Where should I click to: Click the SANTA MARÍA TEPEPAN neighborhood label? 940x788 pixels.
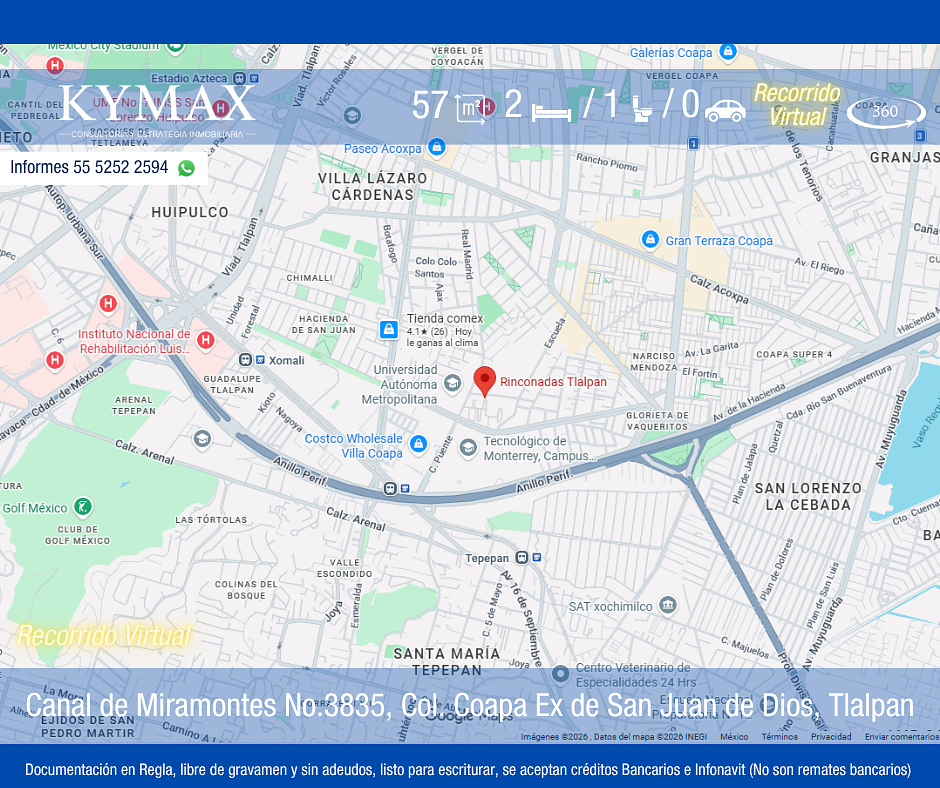pyautogui.click(x=447, y=662)
